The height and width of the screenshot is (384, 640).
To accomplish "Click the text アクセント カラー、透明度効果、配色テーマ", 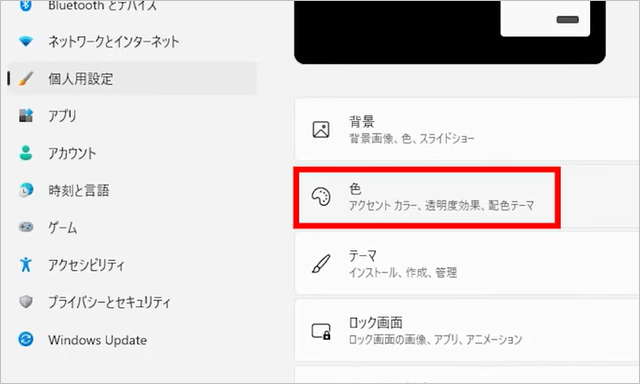I will point(442,205).
